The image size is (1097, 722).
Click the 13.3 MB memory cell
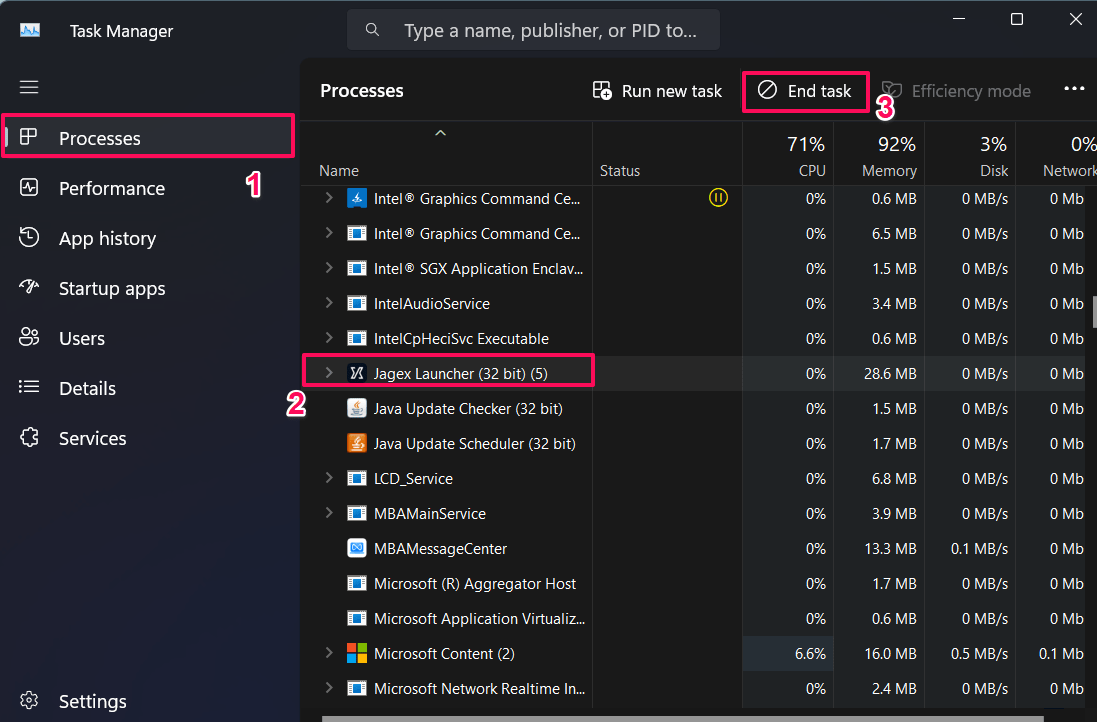pos(879,548)
